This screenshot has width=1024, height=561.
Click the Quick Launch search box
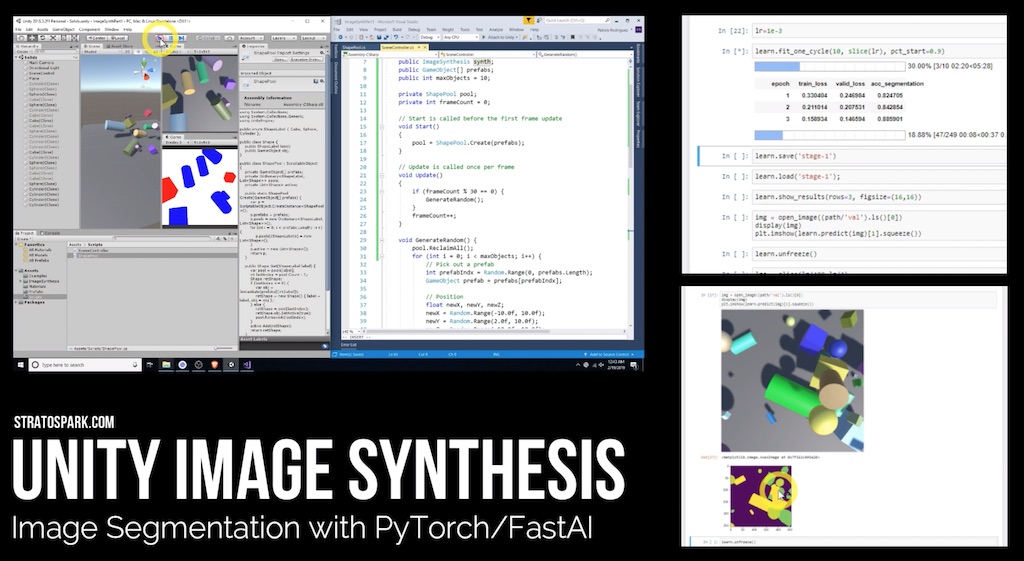(577, 20)
